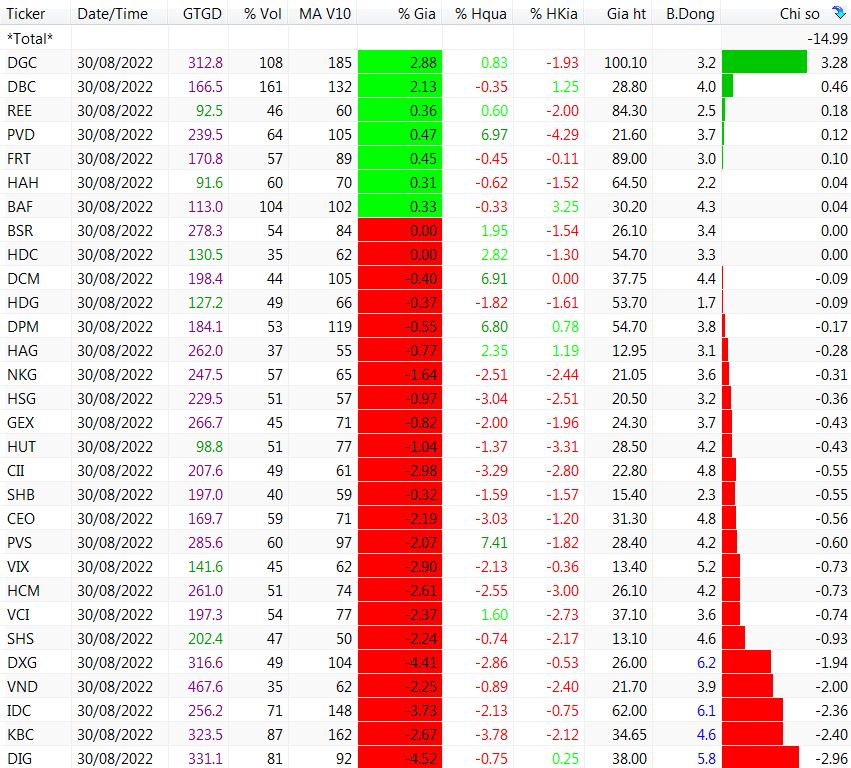Click VND GTGD value 467.6

click(x=205, y=687)
